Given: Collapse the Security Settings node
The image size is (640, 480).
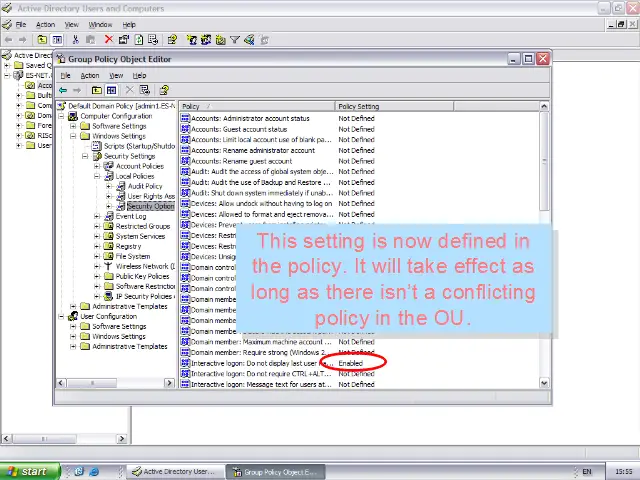Looking at the screenshot, I should 85,156.
